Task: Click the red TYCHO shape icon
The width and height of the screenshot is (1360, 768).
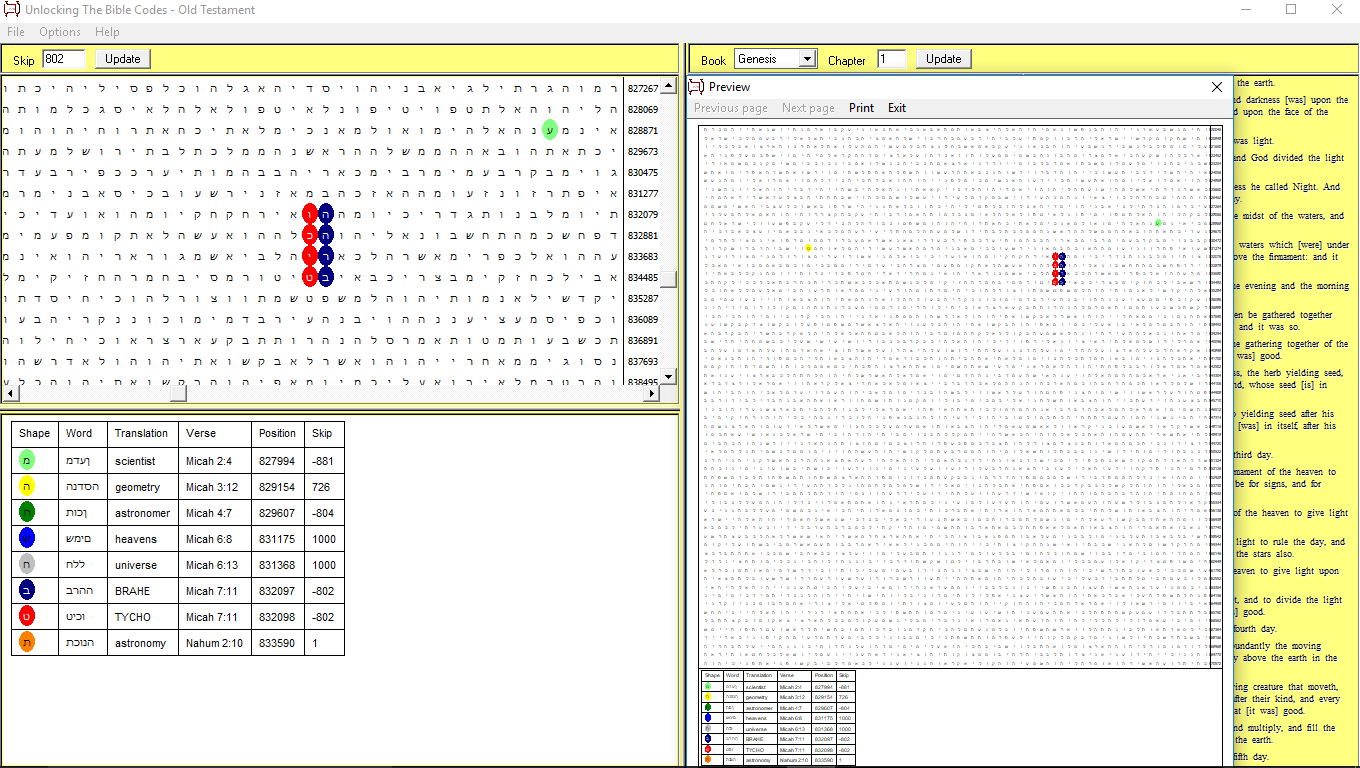Action: pos(27,617)
